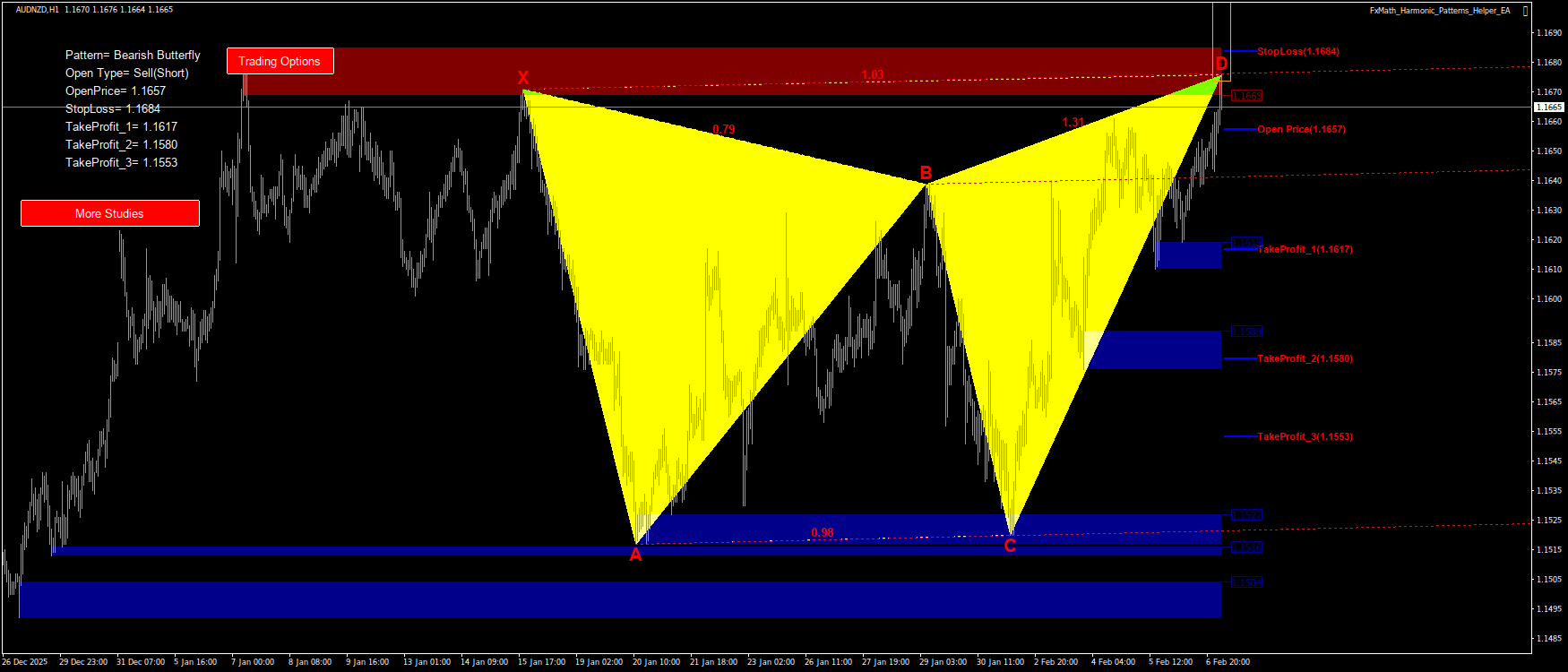Click pattern point X marker
Screen dimensions: 1568x672
(523, 78)
